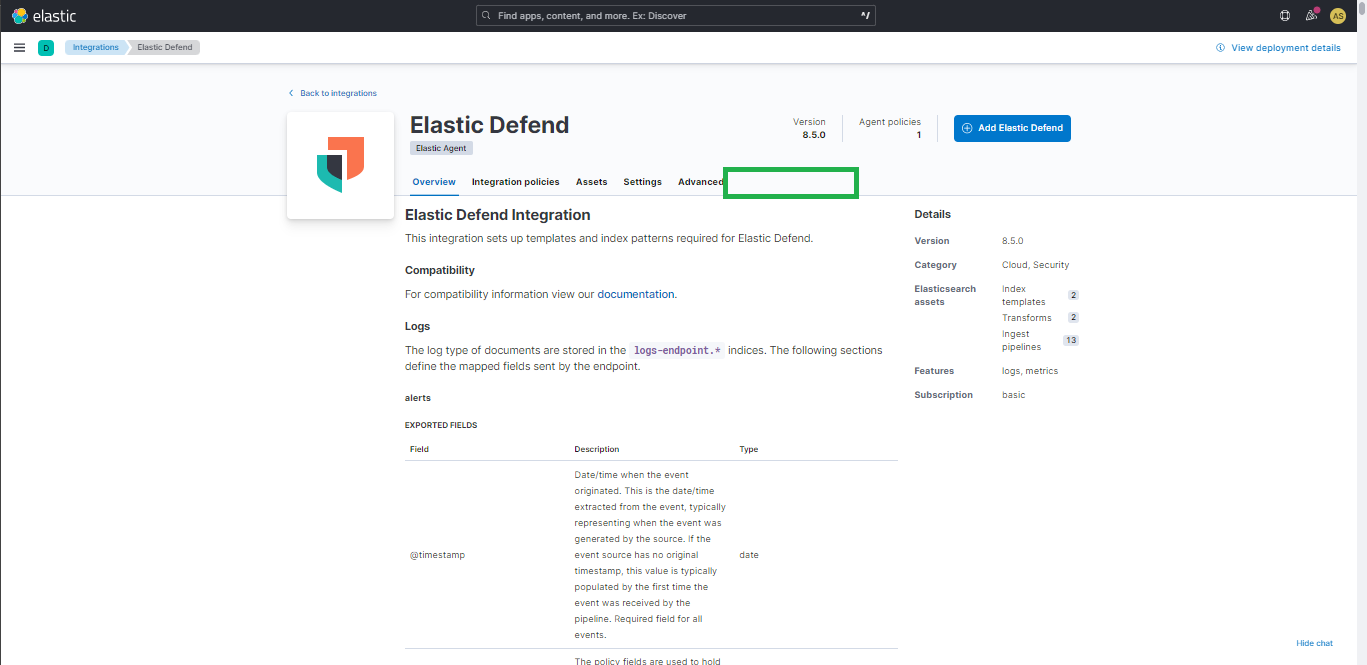Click the green D deployment icon
The width and height of the screenshot is (1367, 665).
[x=45, y=47]
